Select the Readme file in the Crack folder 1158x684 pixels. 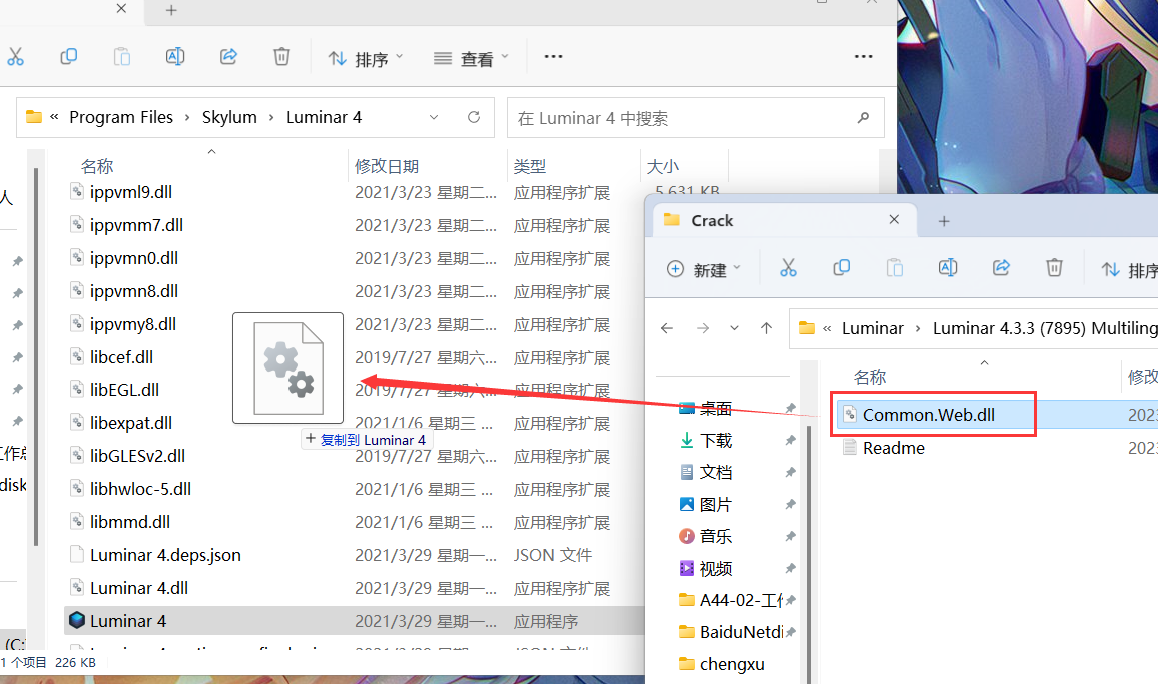[893, 448]
